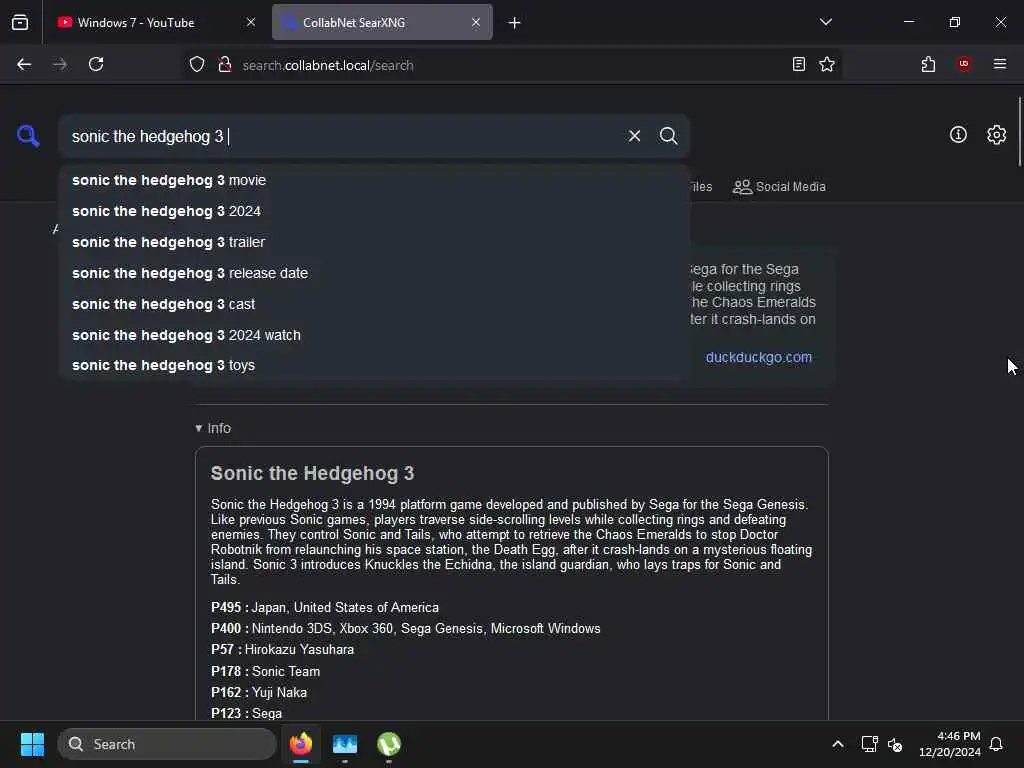The height and width of the screenshot is (768, 1024).
Task: Open Firefox from the taskbar
Action: click(x=301, y=744)
